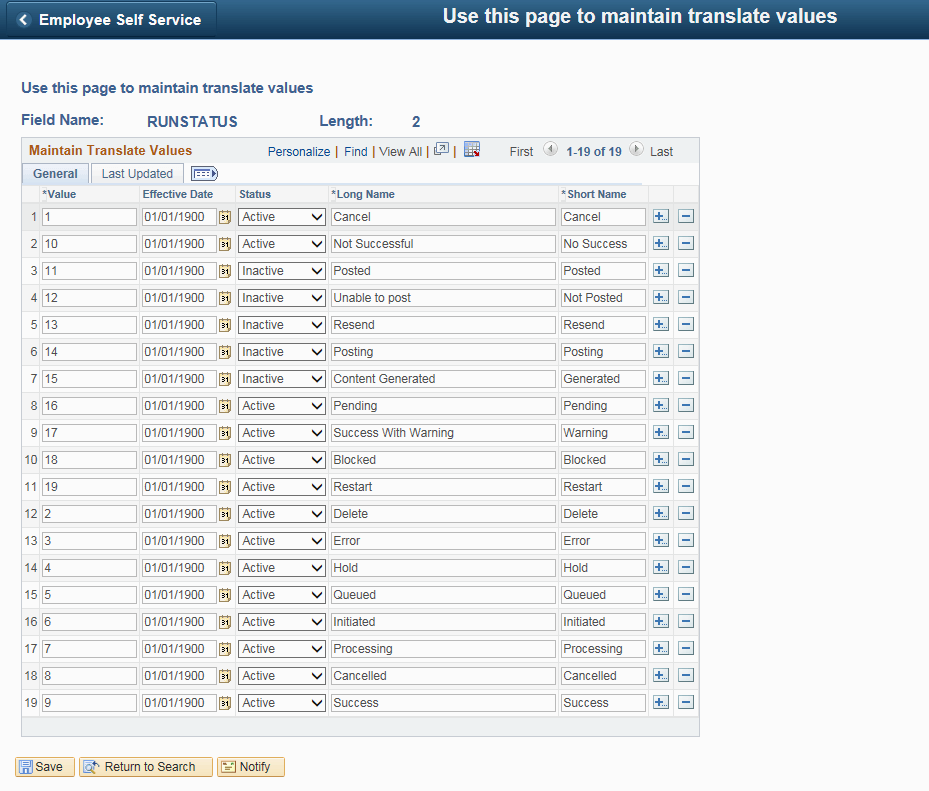929x791 pixels.
Task: Delete the Success row
Action: tap(685, 703)
